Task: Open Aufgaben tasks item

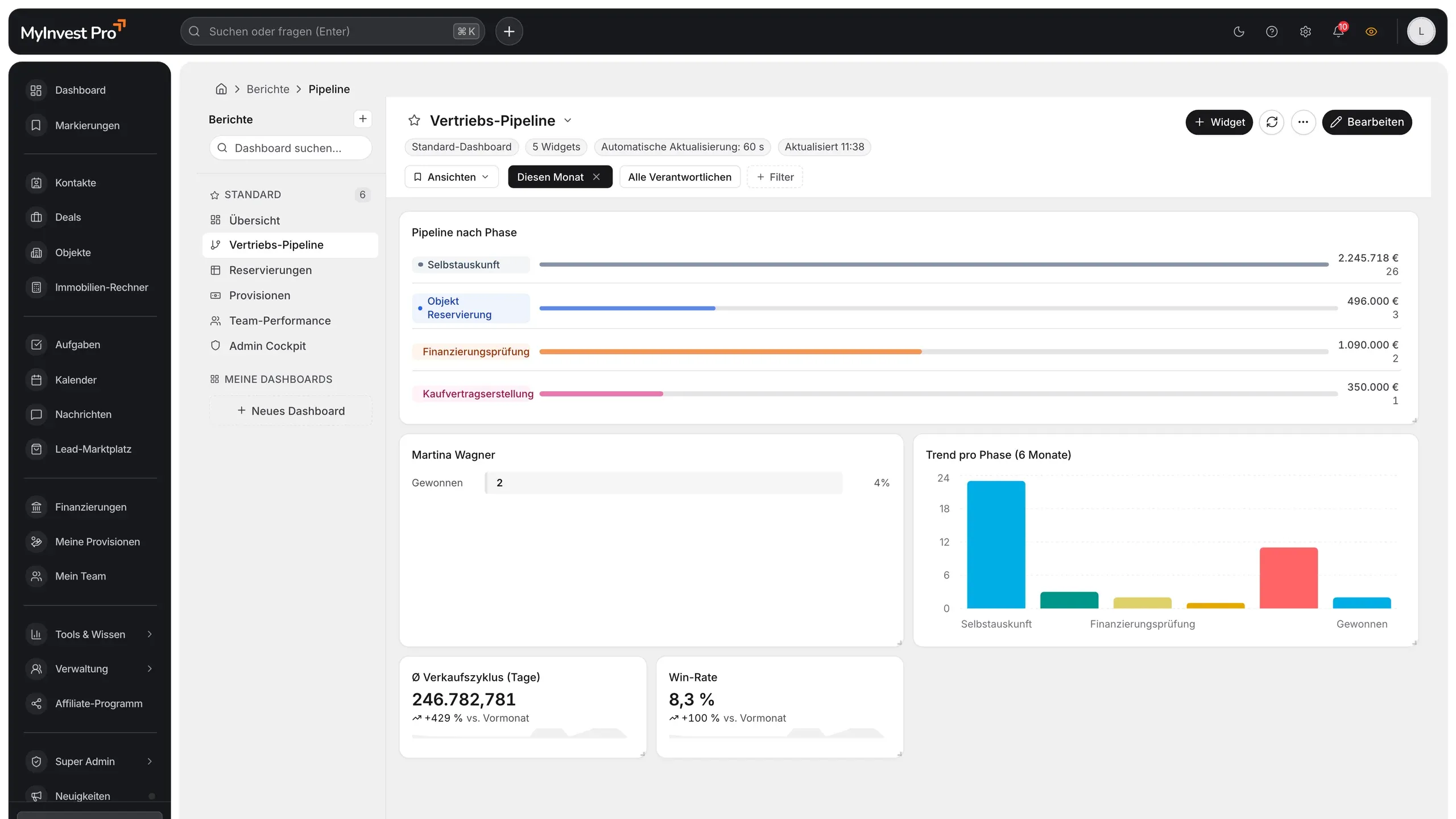Action: 90,345
